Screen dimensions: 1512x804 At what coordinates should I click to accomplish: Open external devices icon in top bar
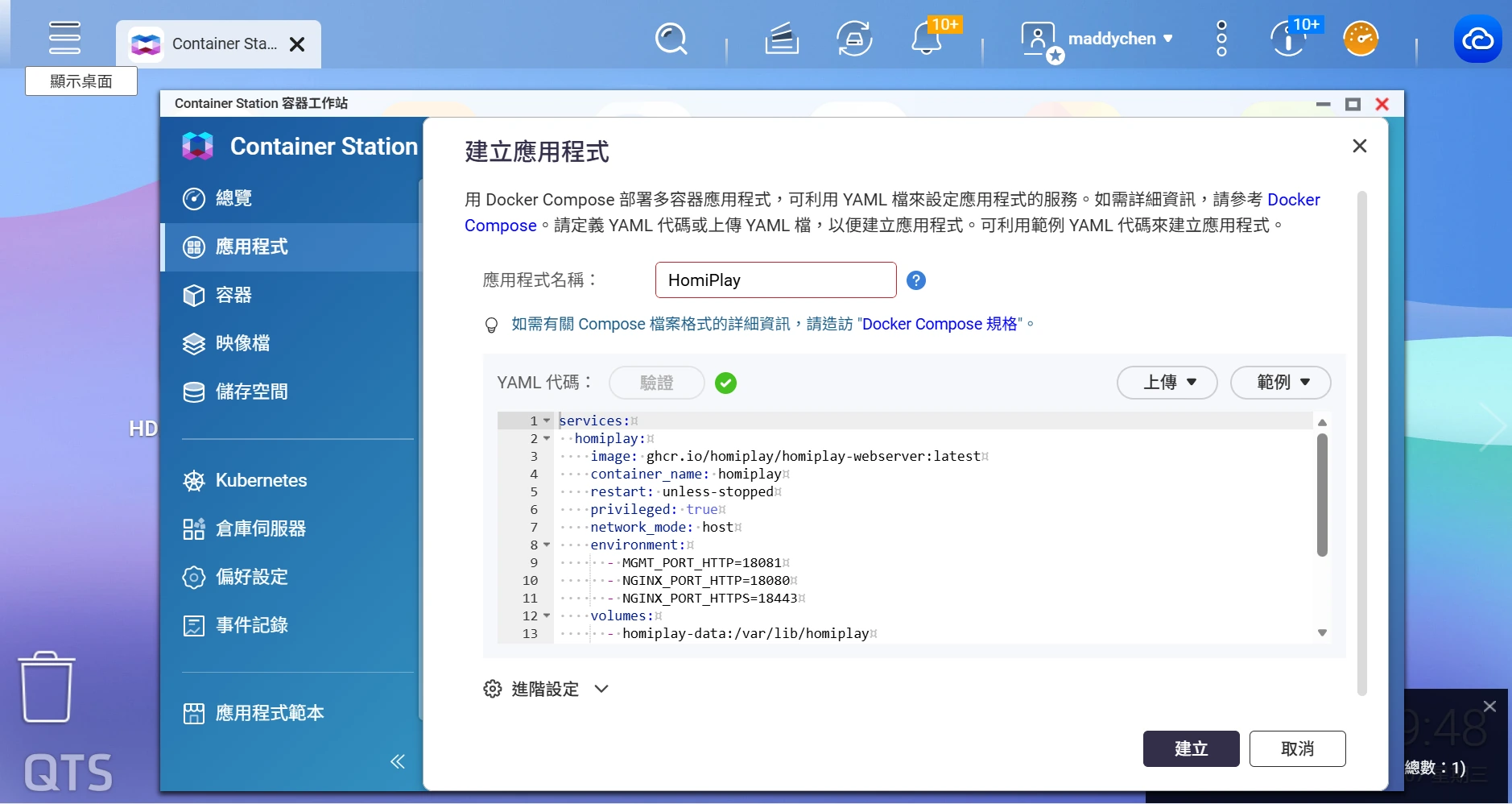854,39
